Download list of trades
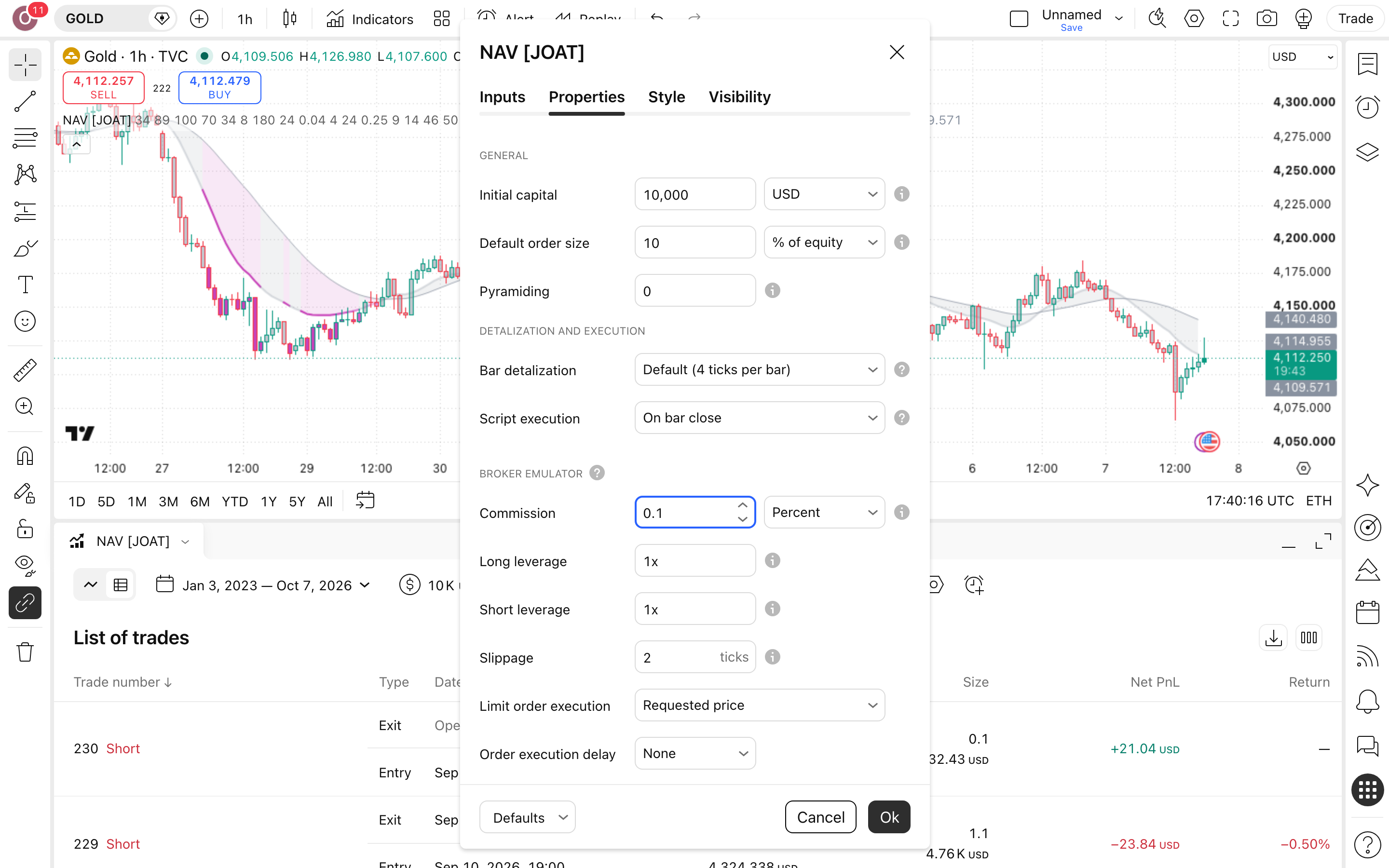The height and width of the screenshot is (868, 1389). point(1273,637)
